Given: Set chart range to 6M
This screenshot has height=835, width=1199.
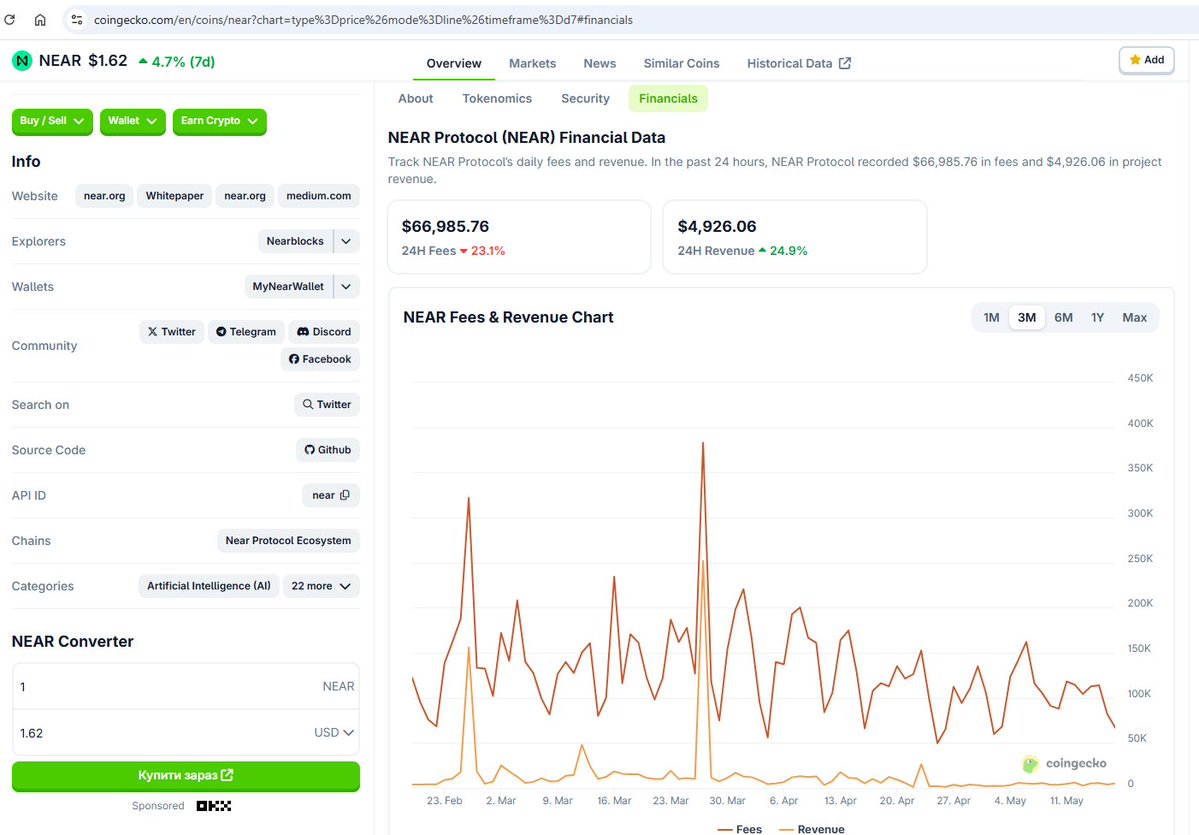Looking at the screenshot, I should [1063, 317].
